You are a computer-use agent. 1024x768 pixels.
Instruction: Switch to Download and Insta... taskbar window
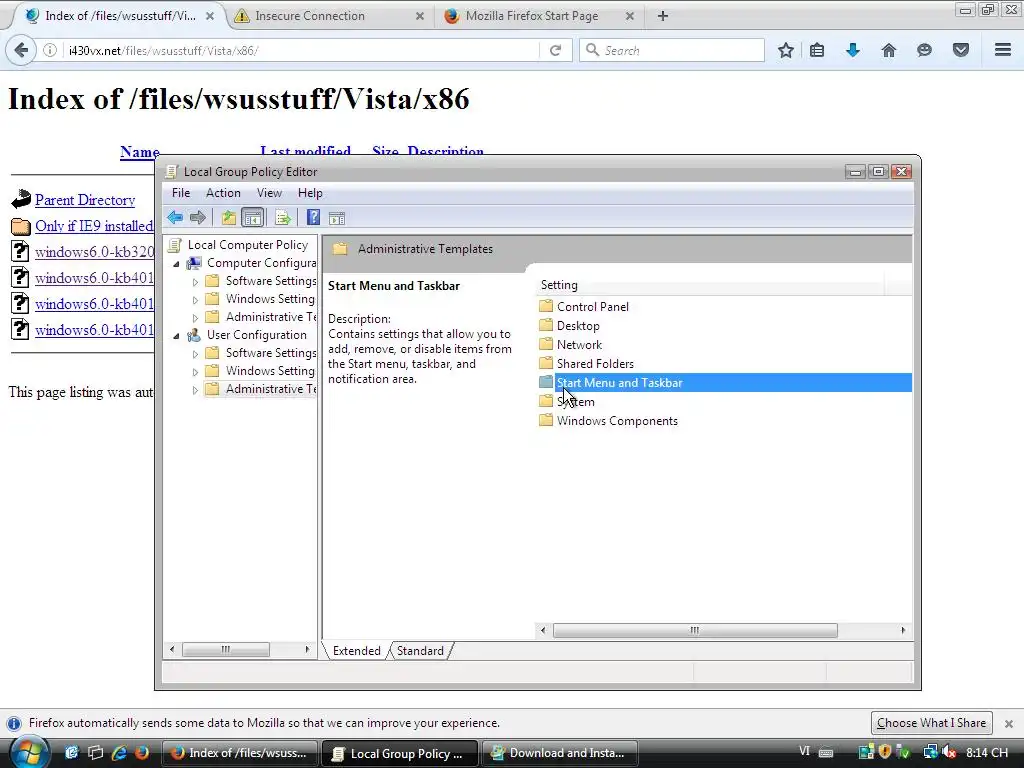[x=559, y=753]
